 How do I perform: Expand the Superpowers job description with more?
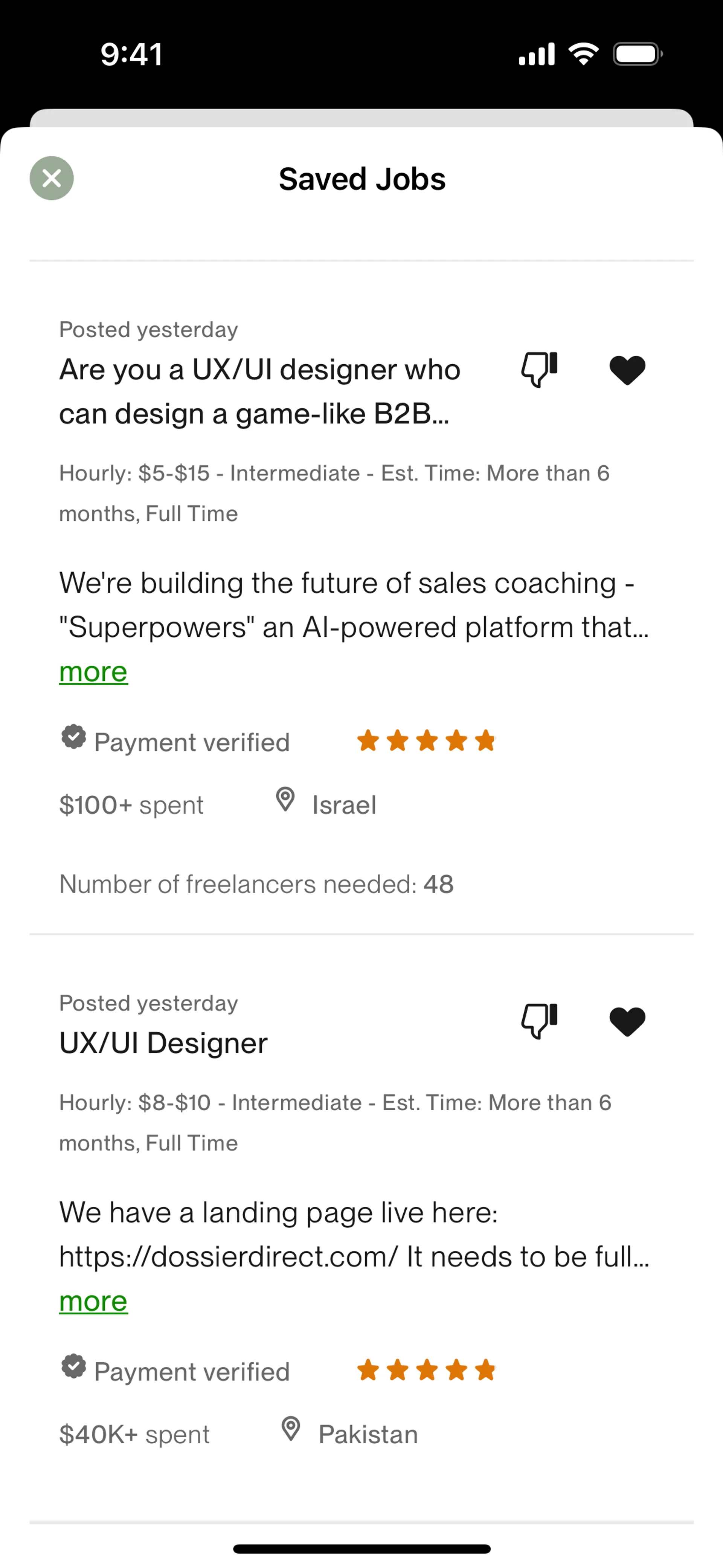click(x=93, y=672)
